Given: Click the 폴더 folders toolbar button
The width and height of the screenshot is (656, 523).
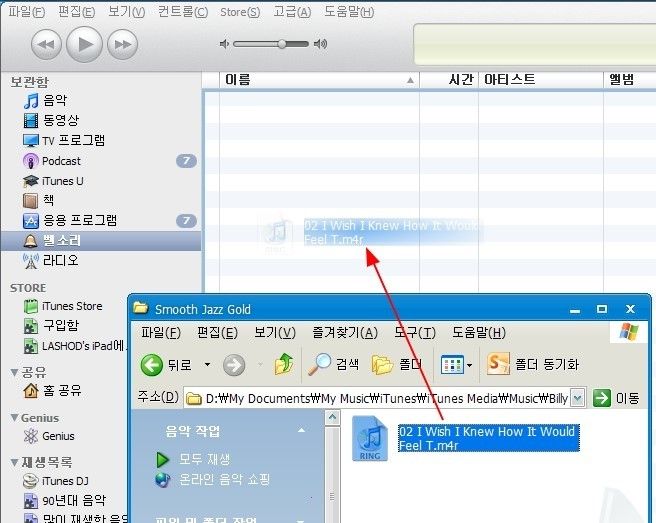Looking at the screenshot, I should point(397,364).
